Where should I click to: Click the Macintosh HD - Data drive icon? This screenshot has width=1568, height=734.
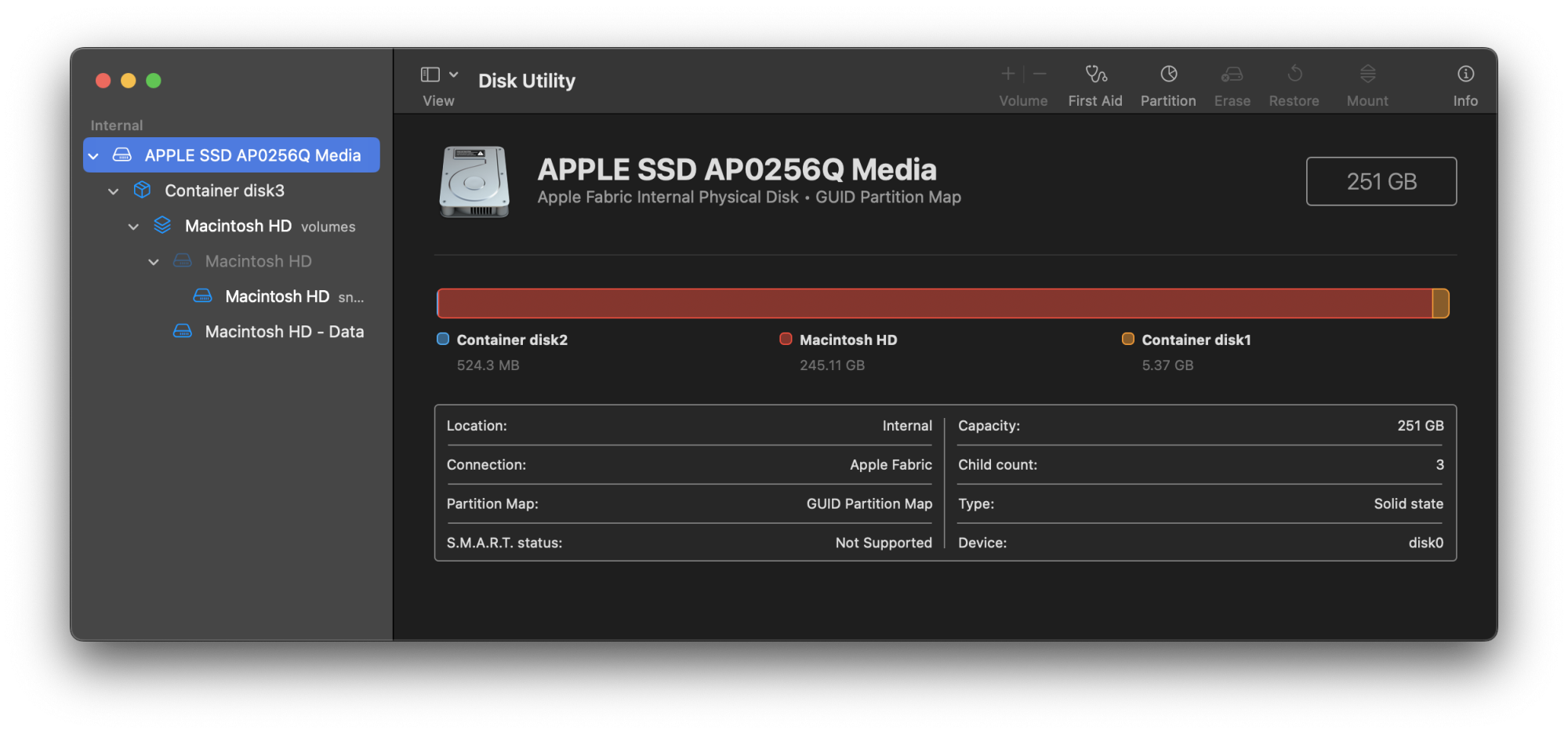pyautogui.click(x=183, y=331)
